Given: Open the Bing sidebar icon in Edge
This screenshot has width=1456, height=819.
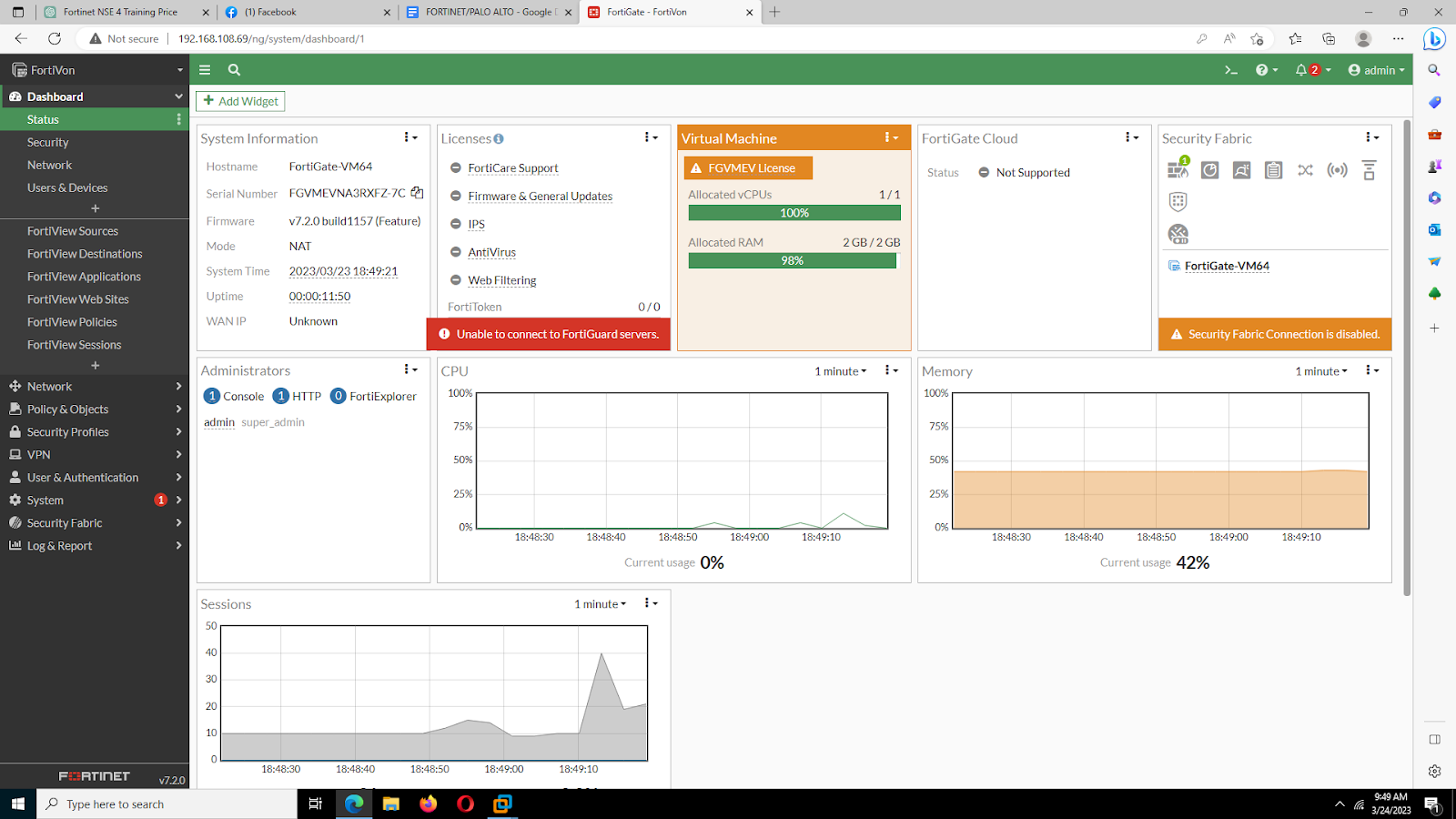Looking at the screenshot, I should (1434, 39).
